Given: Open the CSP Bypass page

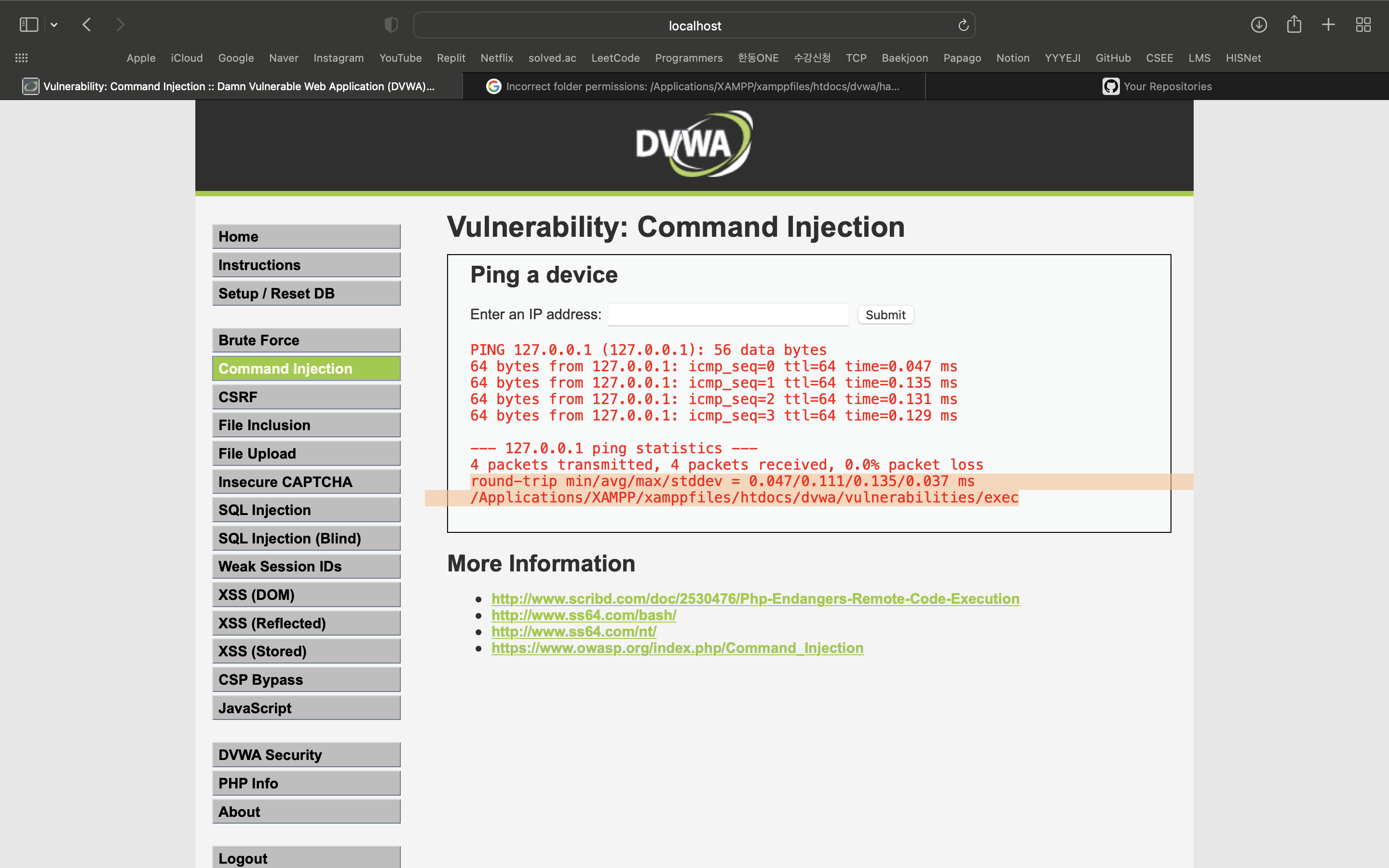Looking at the screenshot, I should click(x=307, y=680).
